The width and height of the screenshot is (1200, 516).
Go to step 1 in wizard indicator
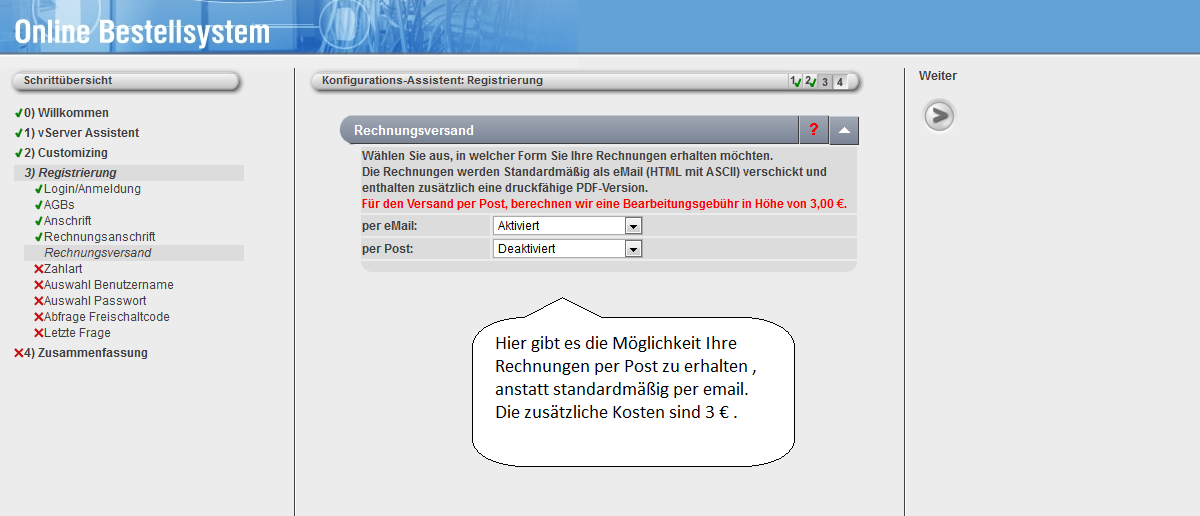point(795,82)
